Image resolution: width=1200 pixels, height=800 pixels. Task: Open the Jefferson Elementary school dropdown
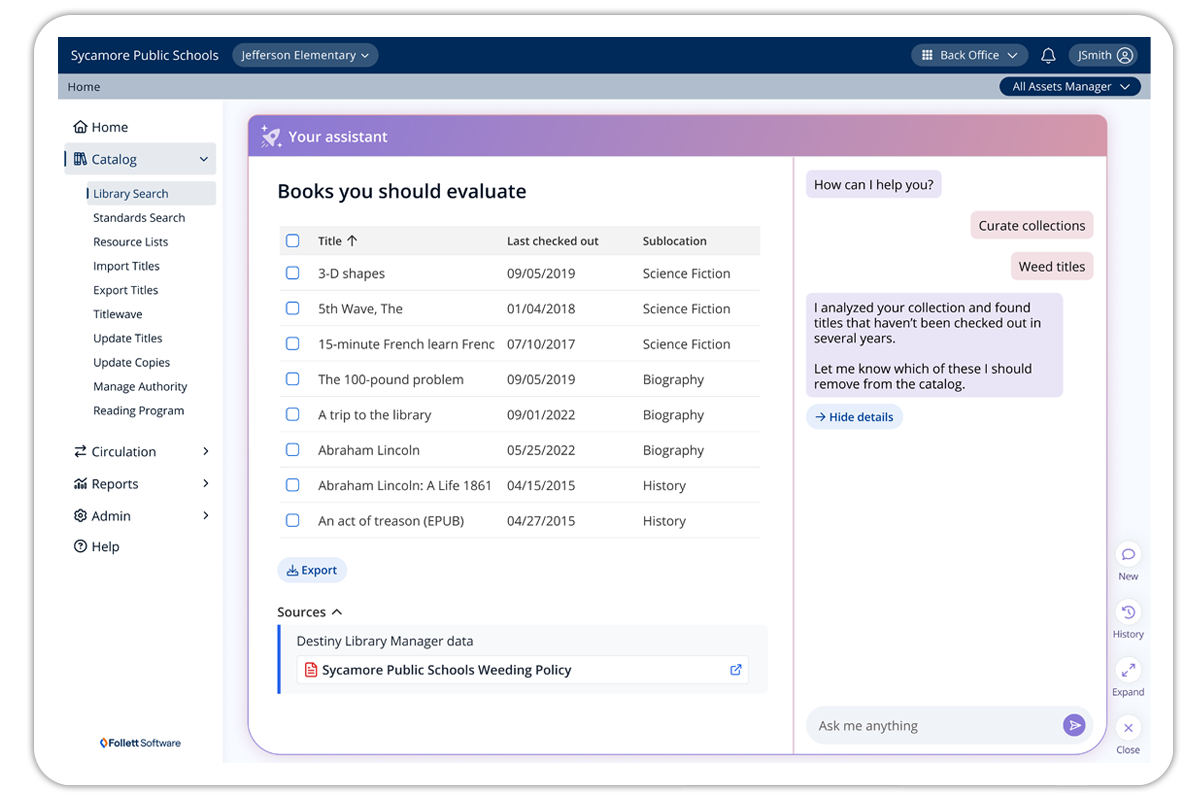click(x=305, y=56)
